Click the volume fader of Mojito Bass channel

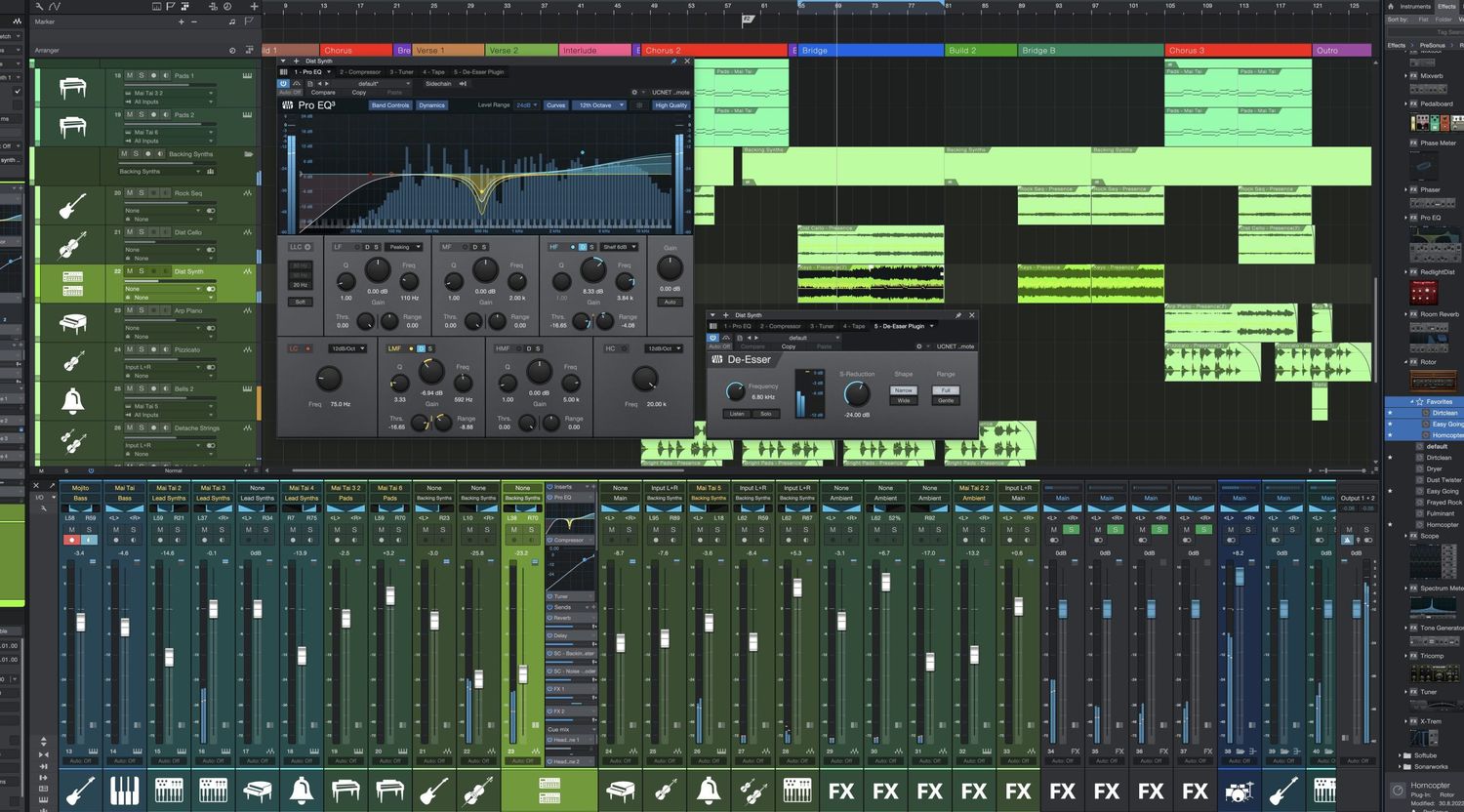coord(80,622)
